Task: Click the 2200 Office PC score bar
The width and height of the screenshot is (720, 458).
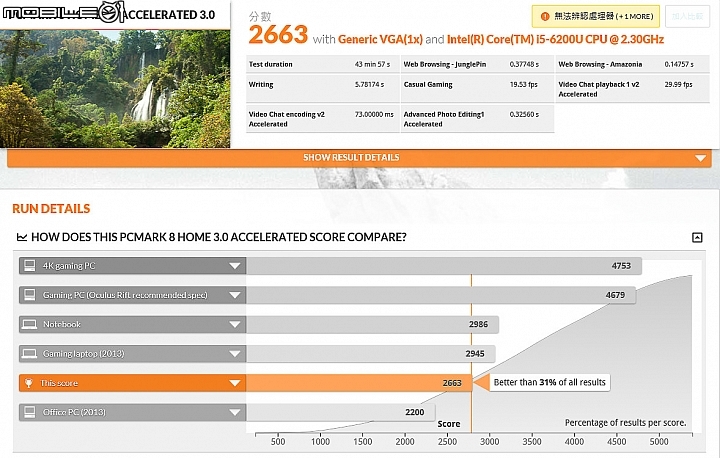Action: [x=341, y=413]
